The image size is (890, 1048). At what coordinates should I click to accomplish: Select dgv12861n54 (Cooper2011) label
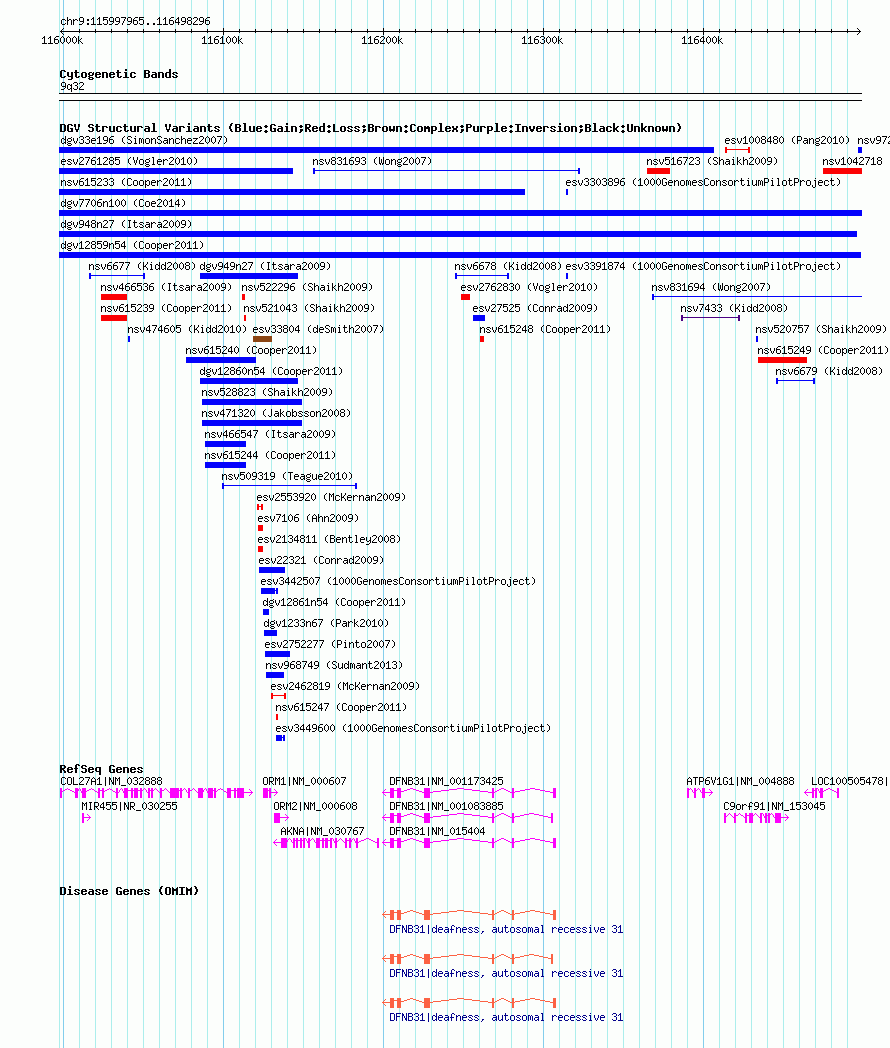click(334, 602)
